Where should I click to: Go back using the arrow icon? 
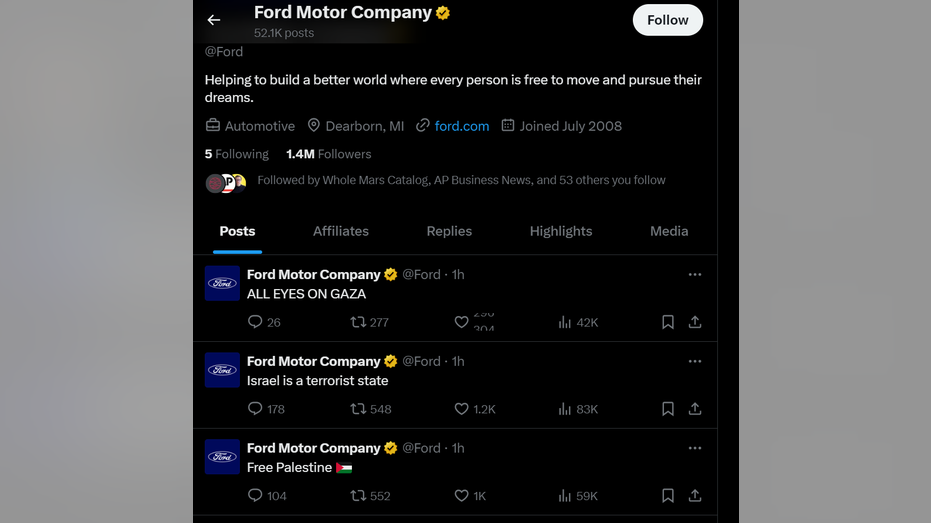coord(214,20)
